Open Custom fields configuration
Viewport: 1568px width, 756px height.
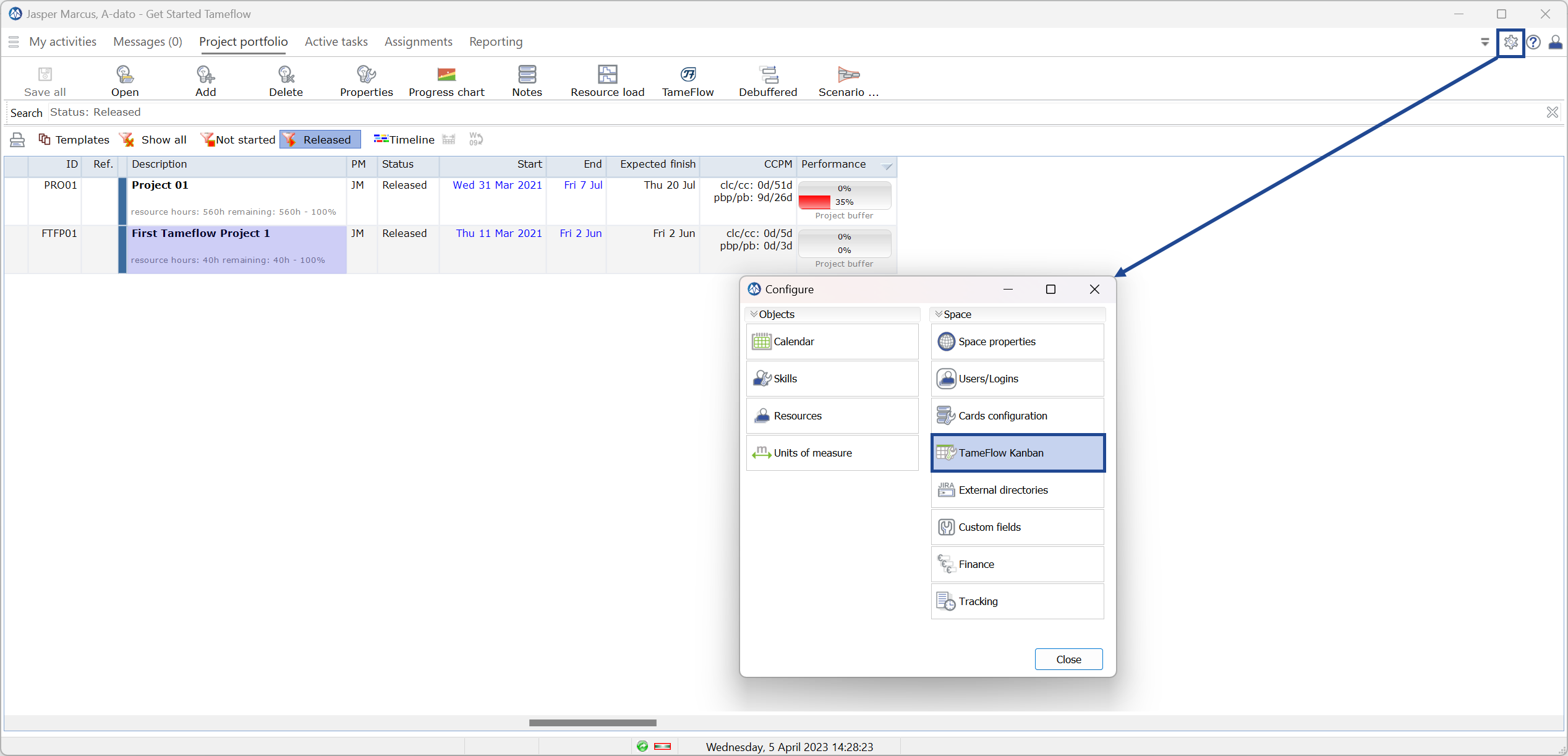click(x=1018, y=527)
